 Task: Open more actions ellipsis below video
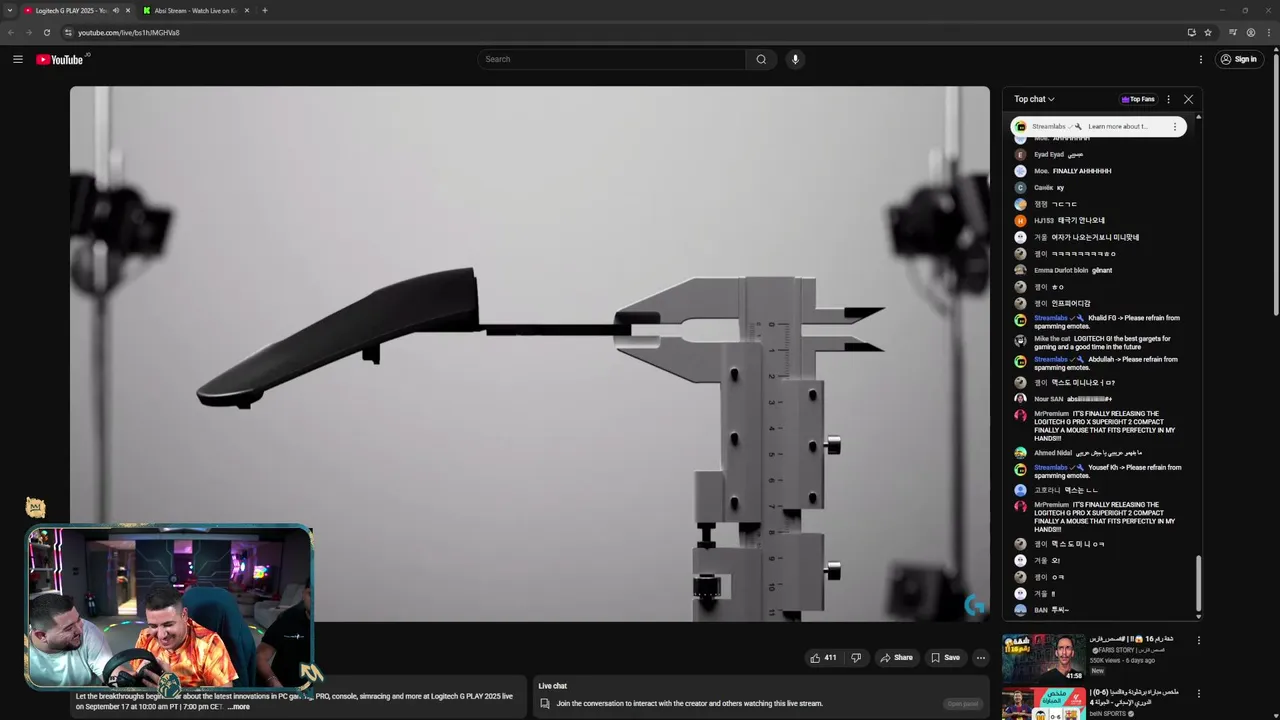(981, 658)
